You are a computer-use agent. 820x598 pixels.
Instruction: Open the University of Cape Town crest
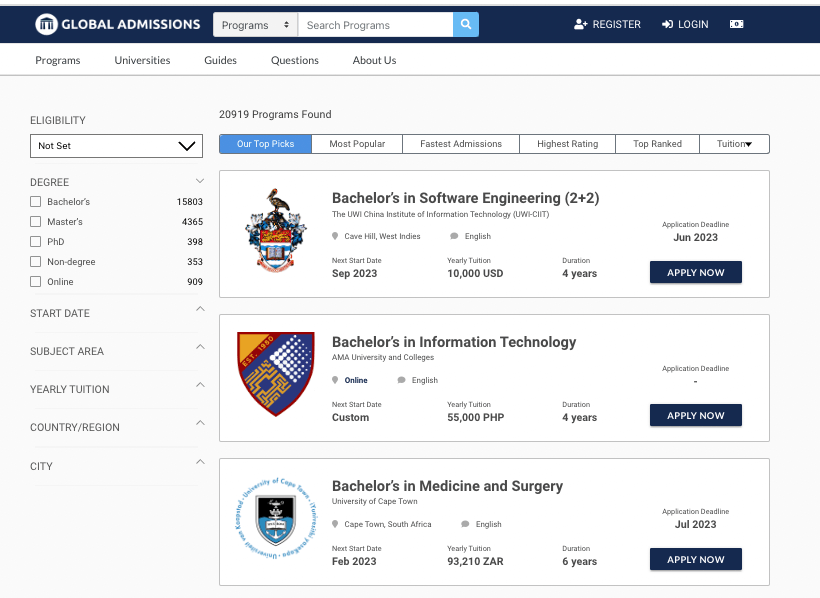[x=276, y=518]
